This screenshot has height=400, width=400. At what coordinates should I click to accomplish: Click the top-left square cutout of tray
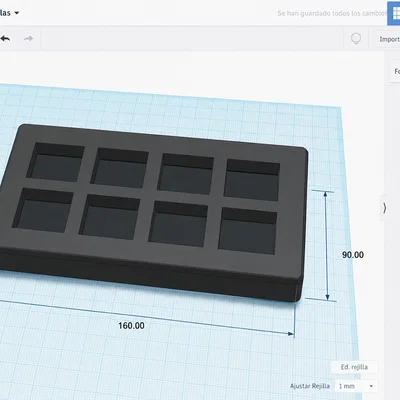tap(55, 162)
